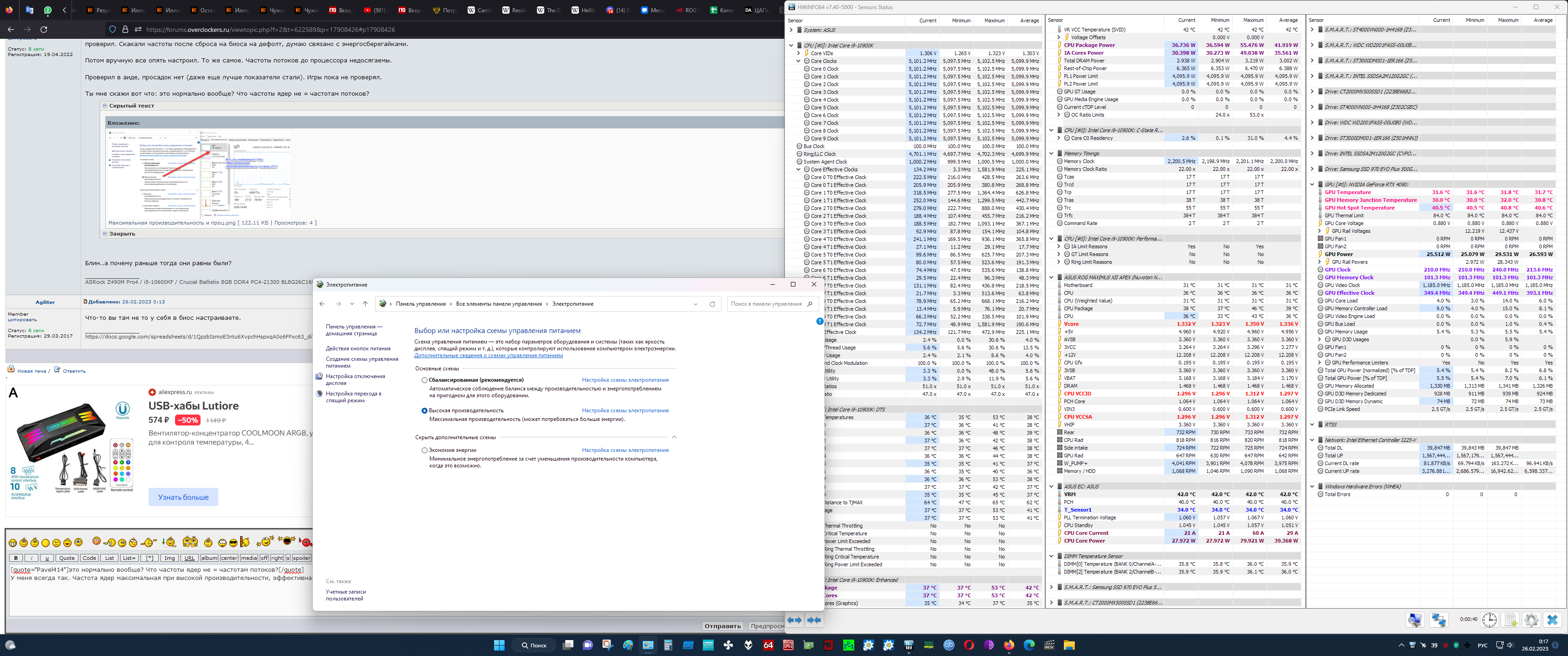
Task: Click HWiNFO reset clock timer icon
Action: point(1489,620)
